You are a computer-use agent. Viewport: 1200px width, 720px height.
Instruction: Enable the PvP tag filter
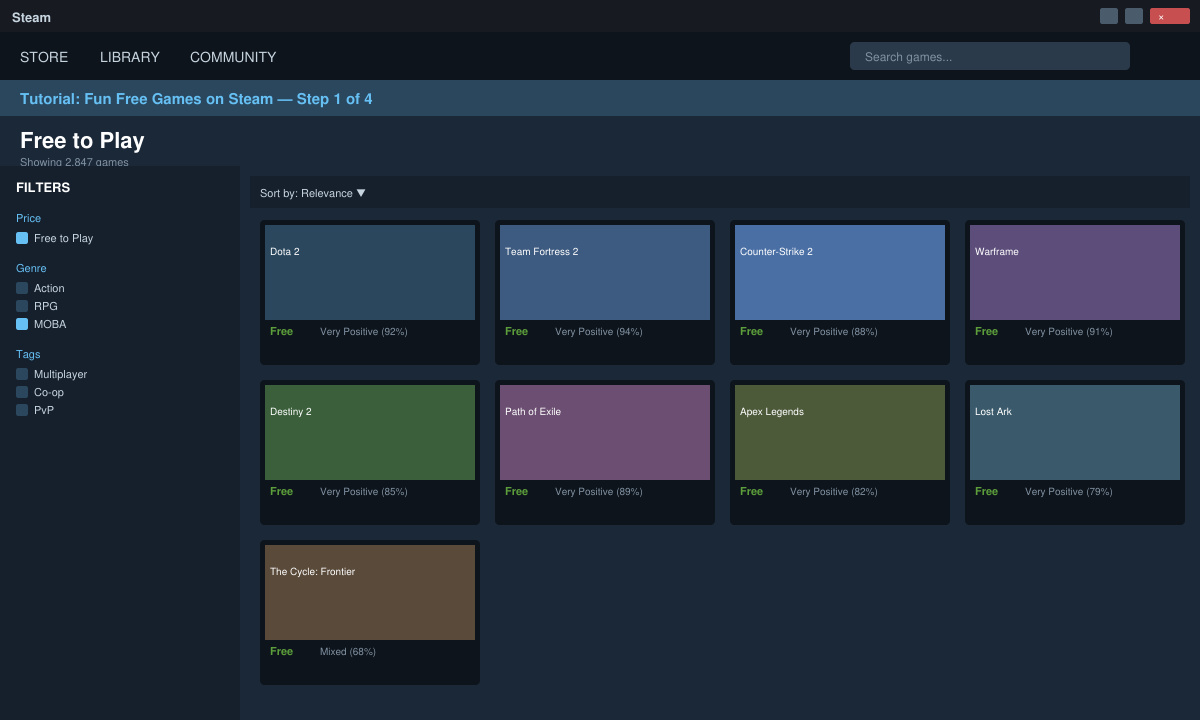pyautogui.click(x=22, y=410)
